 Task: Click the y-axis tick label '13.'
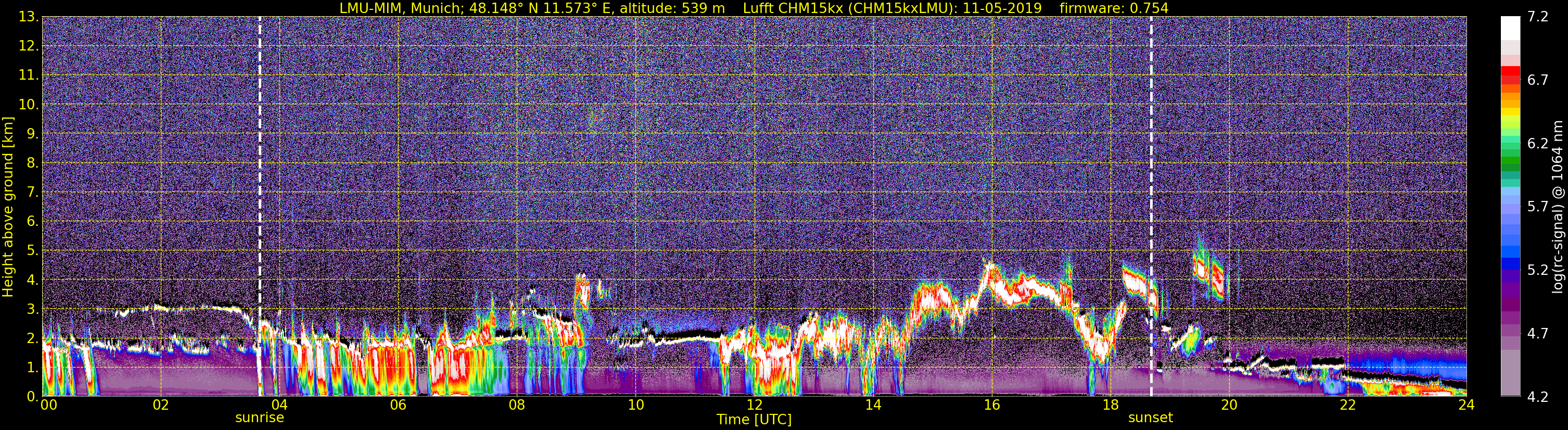(29, 17)
